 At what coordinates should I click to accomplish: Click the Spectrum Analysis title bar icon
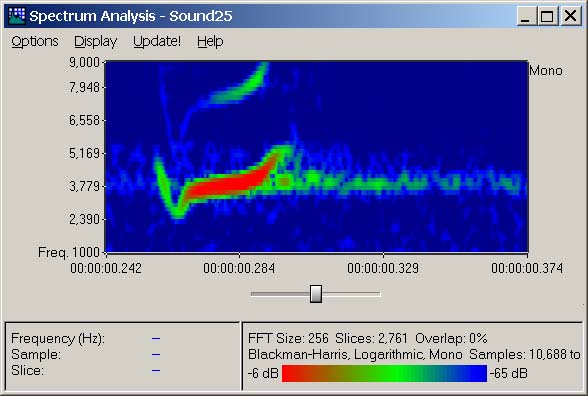tap(16, 16)
